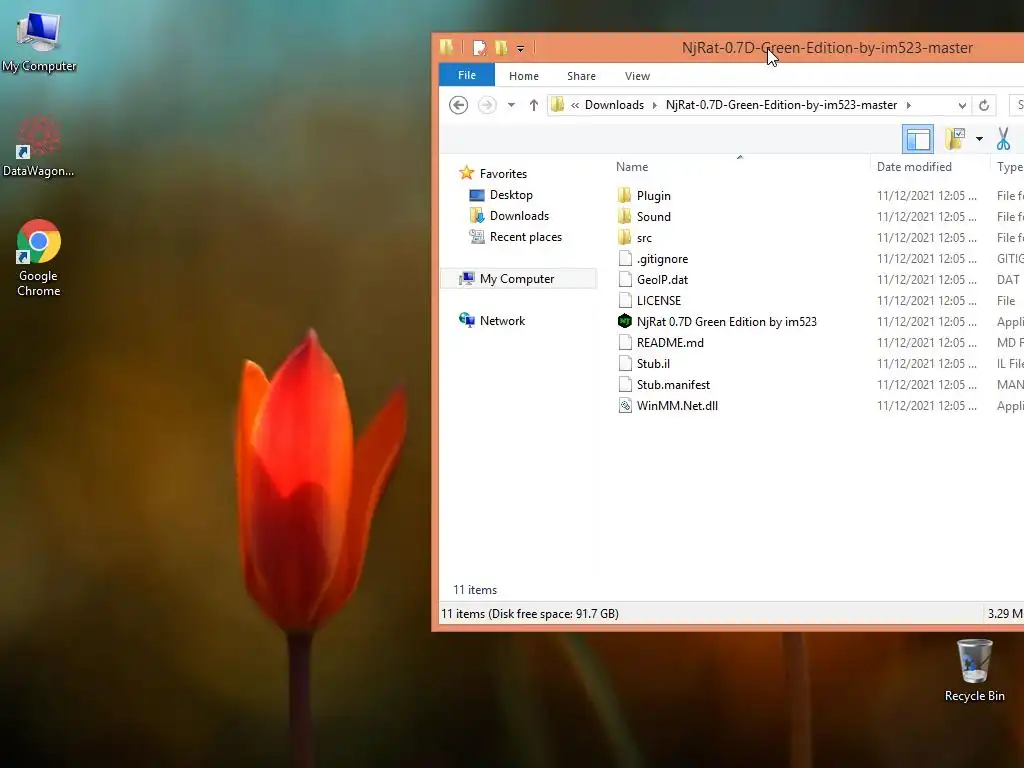Click the Favorites star icon
The height and width of the screenshot is (768, 1024).
(466, 173)
